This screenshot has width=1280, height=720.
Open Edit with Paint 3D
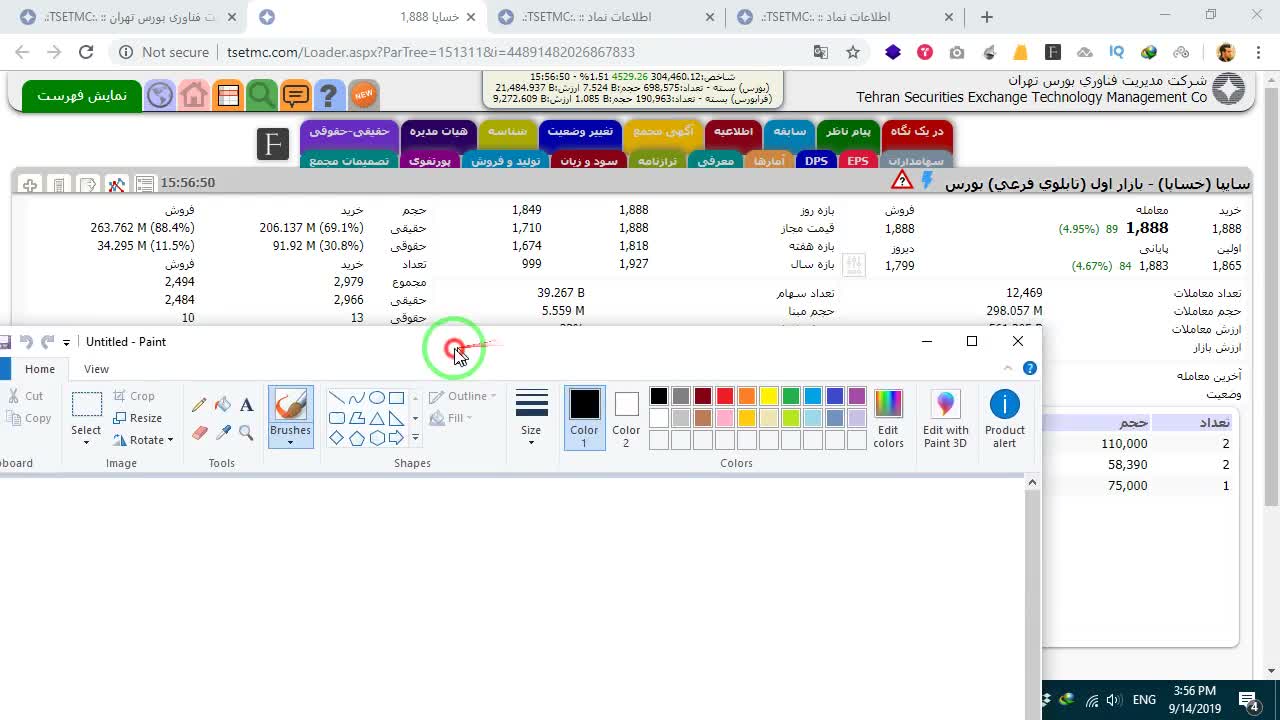(x=945, y=419)
